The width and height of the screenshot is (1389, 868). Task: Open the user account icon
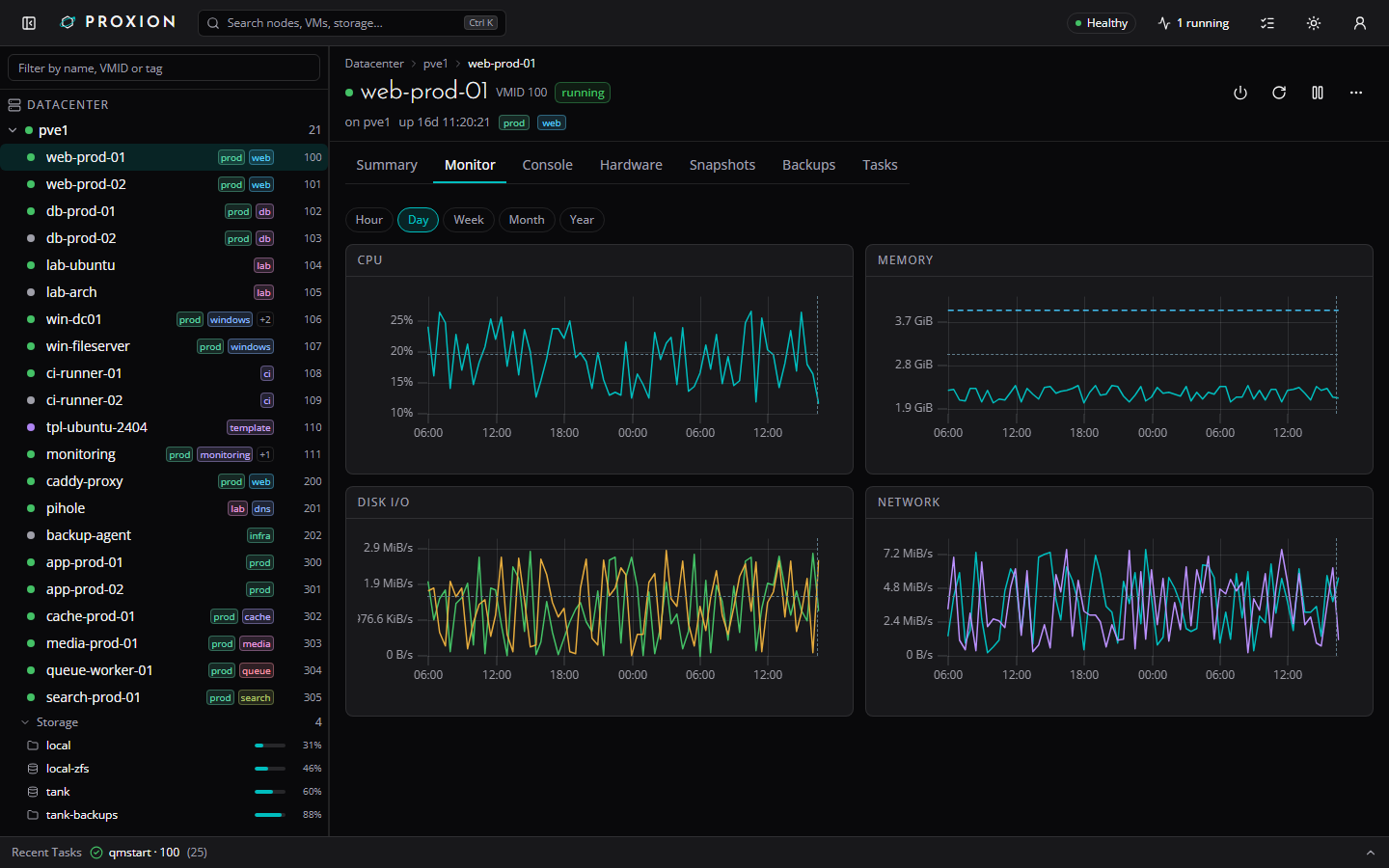1360,23
